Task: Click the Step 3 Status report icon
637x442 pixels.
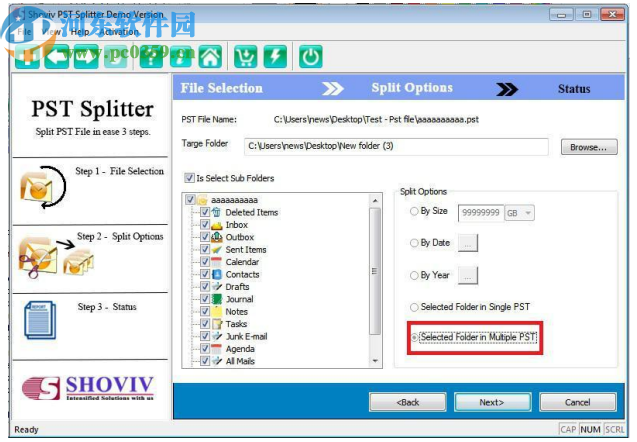Action: (40, 320)
